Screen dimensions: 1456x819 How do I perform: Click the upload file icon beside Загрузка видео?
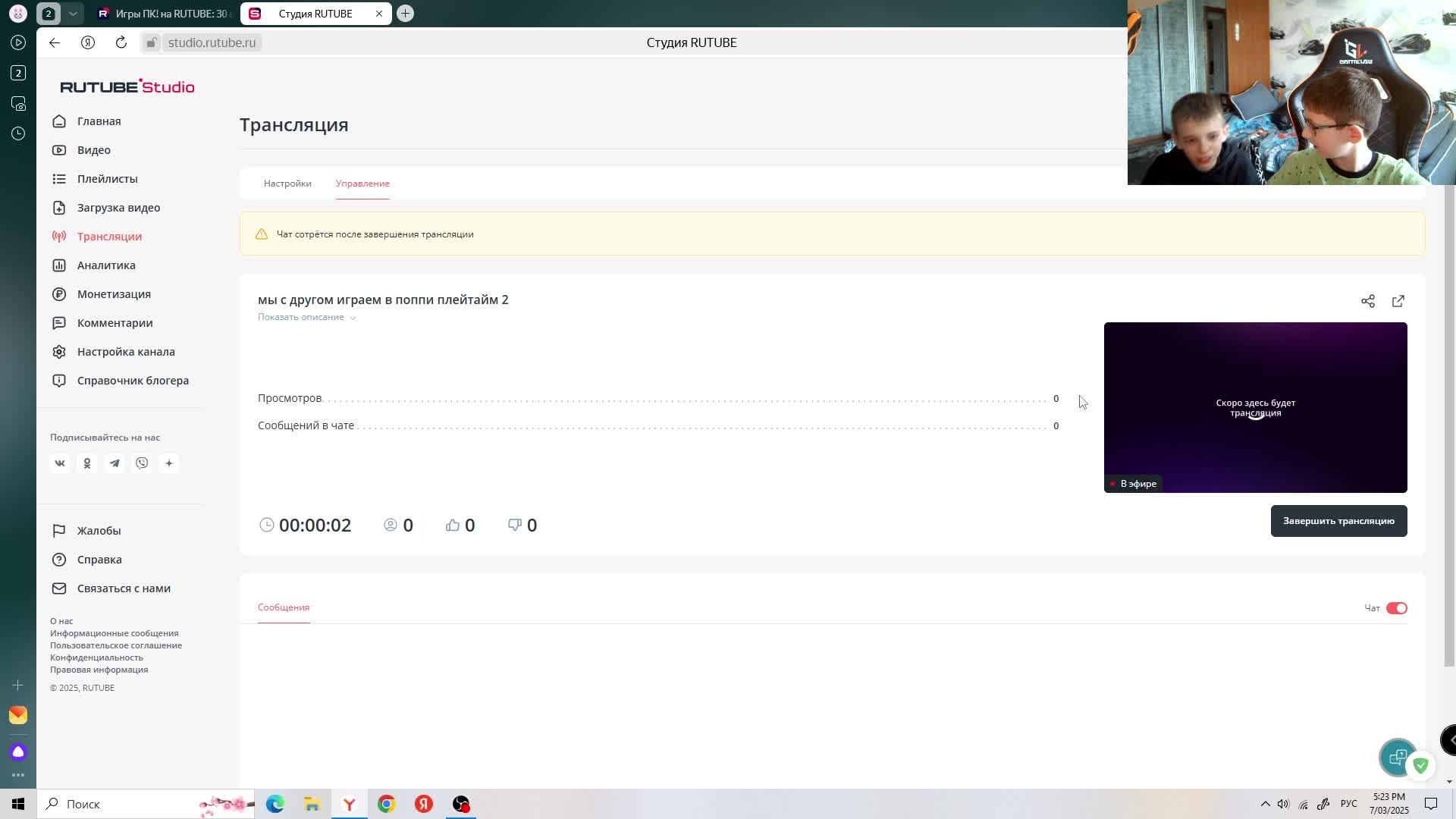(x=59, y=208)
